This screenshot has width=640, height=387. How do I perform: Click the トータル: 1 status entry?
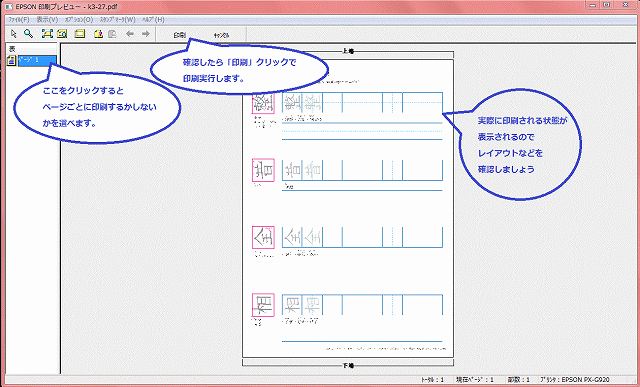point(432,380)
